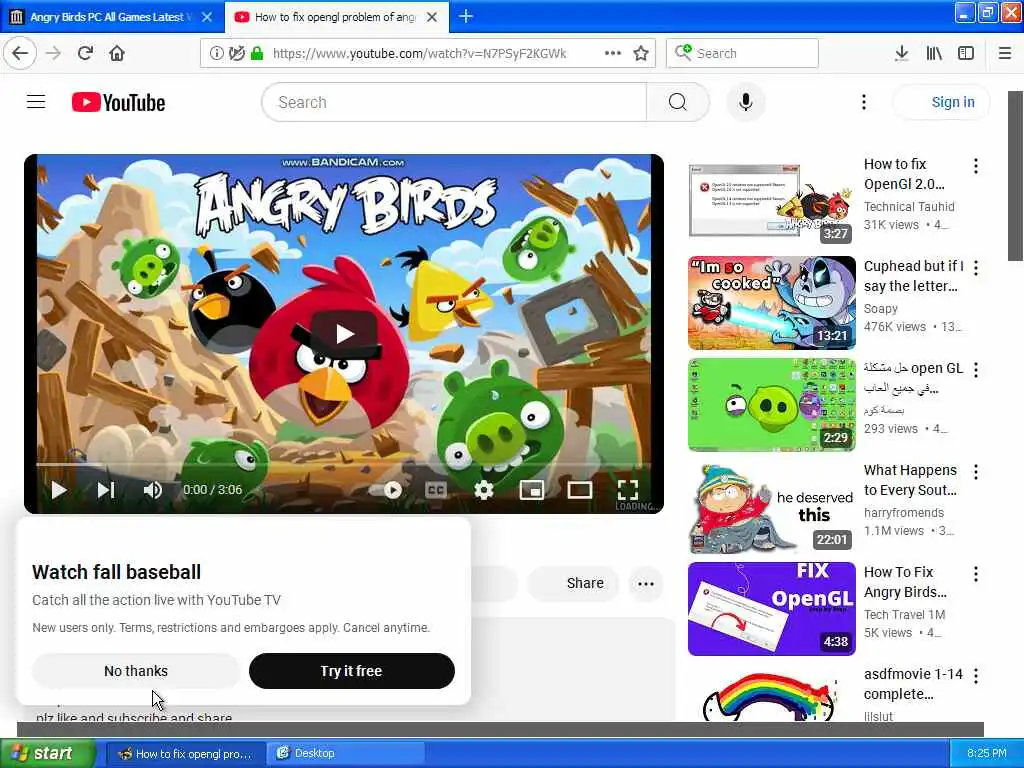Click the green secure padlock icon
Screen dimensions: 1024x768
coord(257,54)
